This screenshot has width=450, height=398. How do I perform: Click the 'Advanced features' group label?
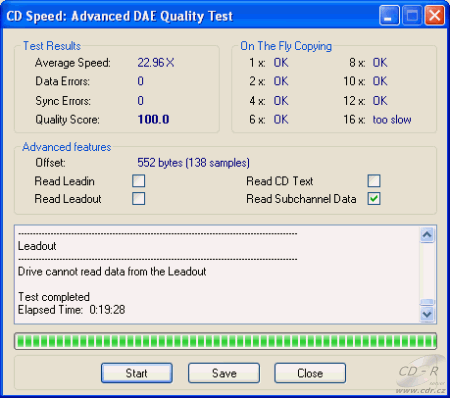pyautogui.click(x=67, y=147)
